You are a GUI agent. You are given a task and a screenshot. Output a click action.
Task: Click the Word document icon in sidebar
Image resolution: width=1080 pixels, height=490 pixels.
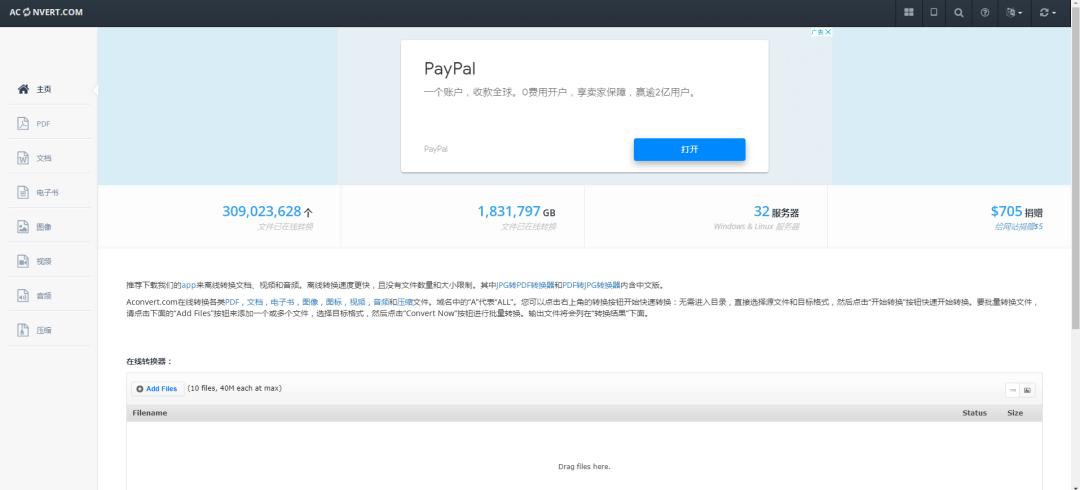pyautogui.click(x=23, y=158)
